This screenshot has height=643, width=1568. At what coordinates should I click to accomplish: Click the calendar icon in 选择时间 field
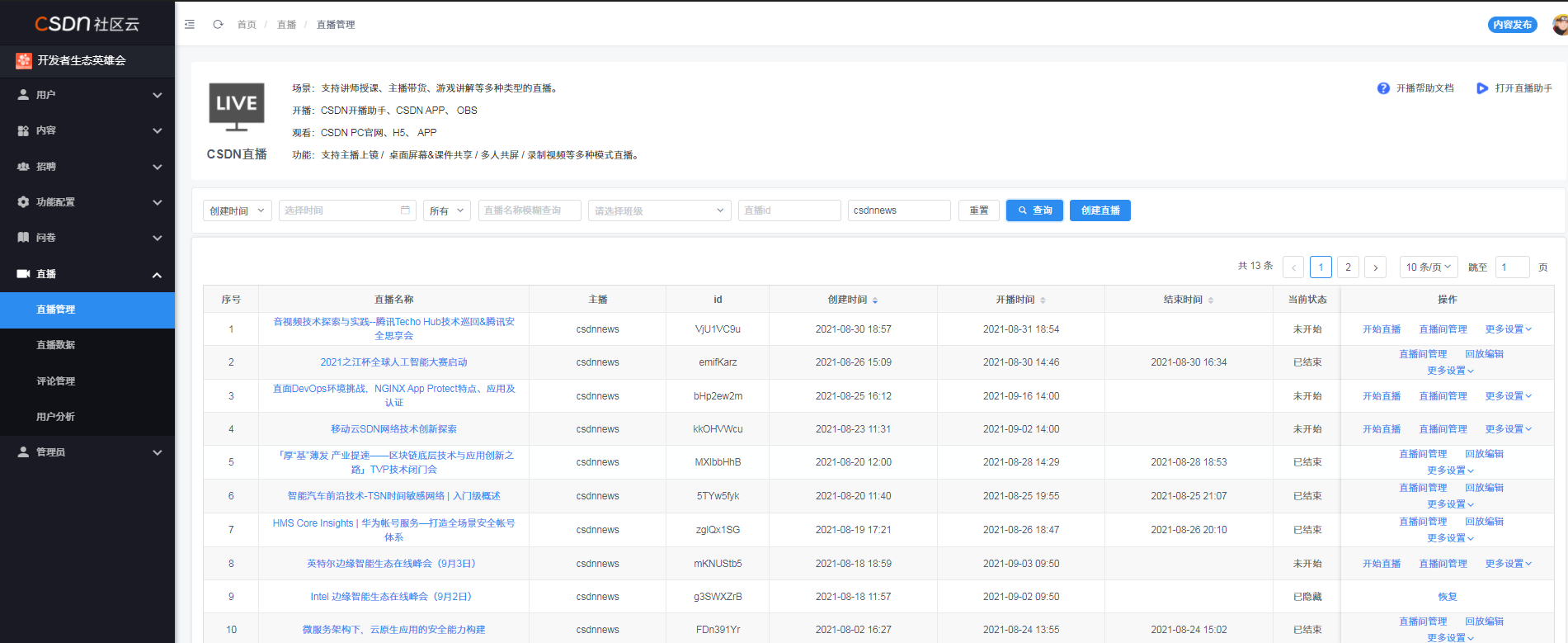[405, 210]
